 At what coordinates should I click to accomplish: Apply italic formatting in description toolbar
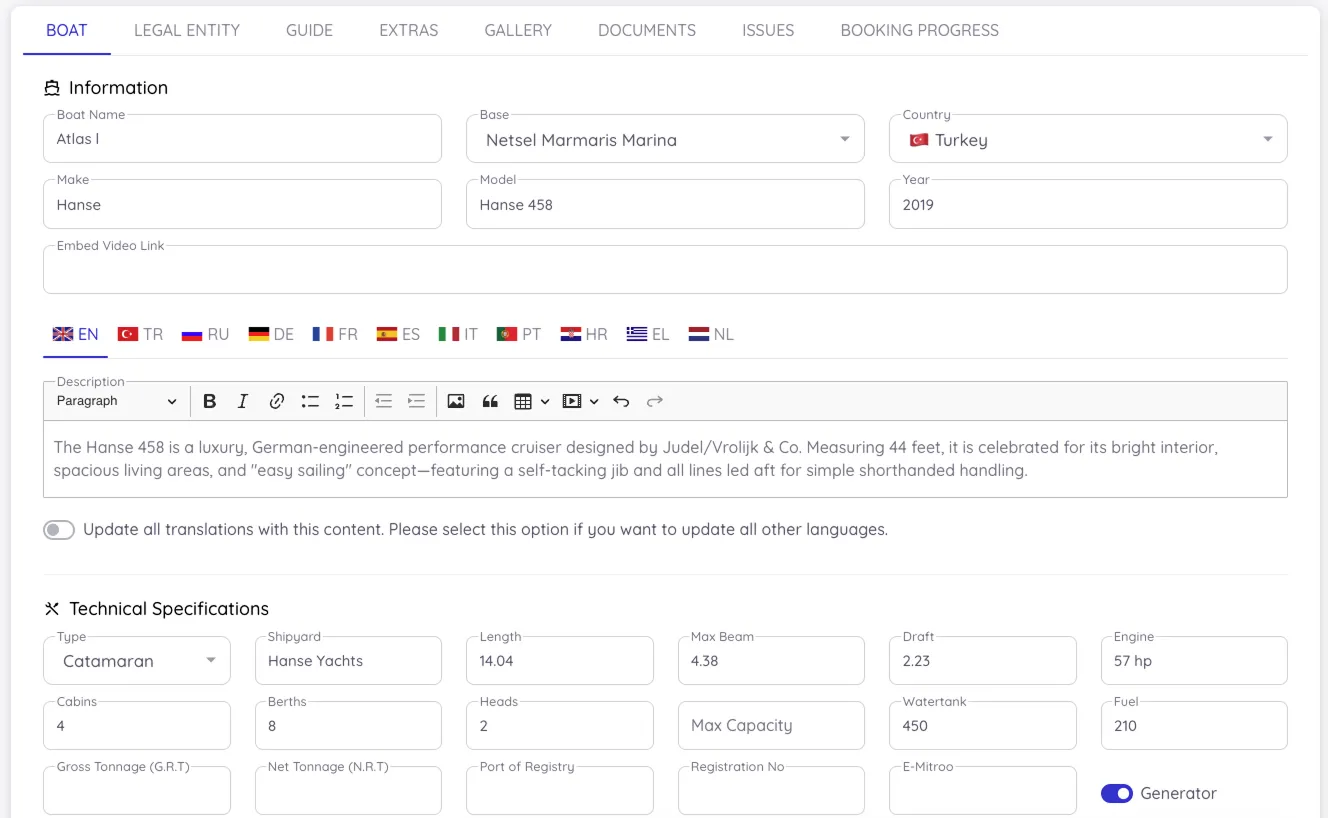click(242, 401)
